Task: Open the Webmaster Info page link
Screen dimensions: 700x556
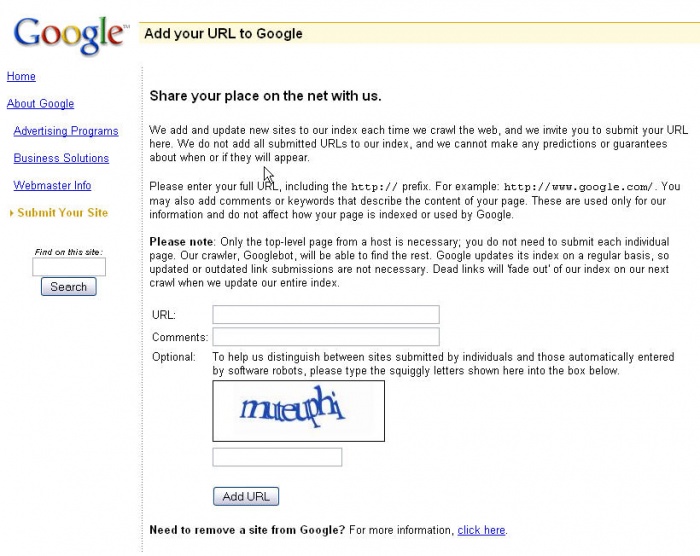Action: coord(52,186)
